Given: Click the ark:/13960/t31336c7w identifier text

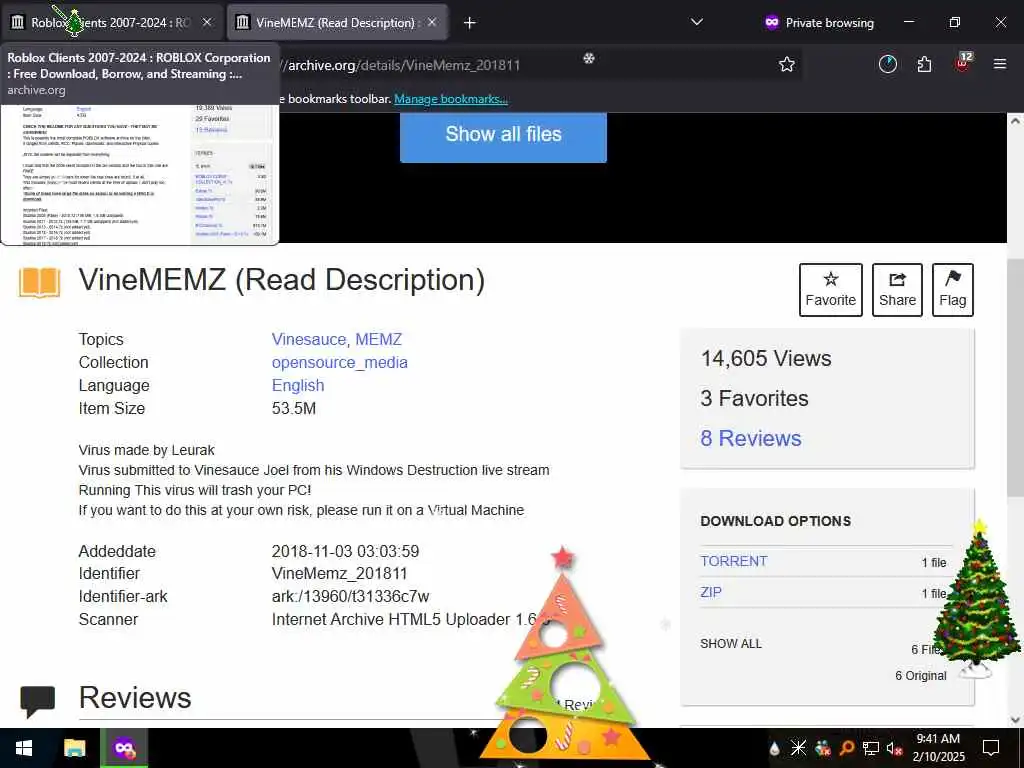Looking at the screenshot, I should point(351,596).
